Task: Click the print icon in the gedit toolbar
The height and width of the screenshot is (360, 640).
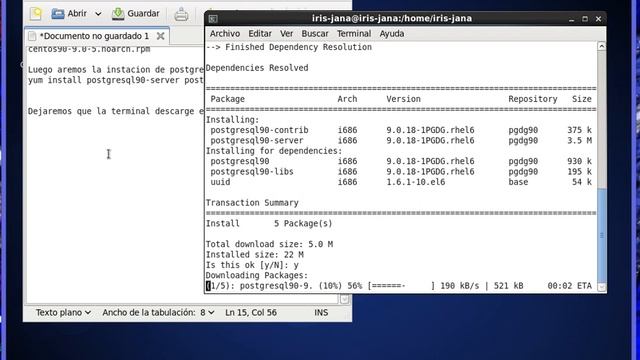Action: point(181,14)
